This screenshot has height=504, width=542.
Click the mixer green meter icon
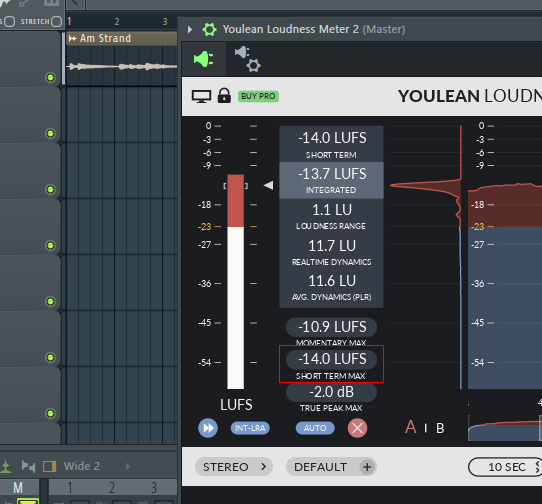coord(5,466)
